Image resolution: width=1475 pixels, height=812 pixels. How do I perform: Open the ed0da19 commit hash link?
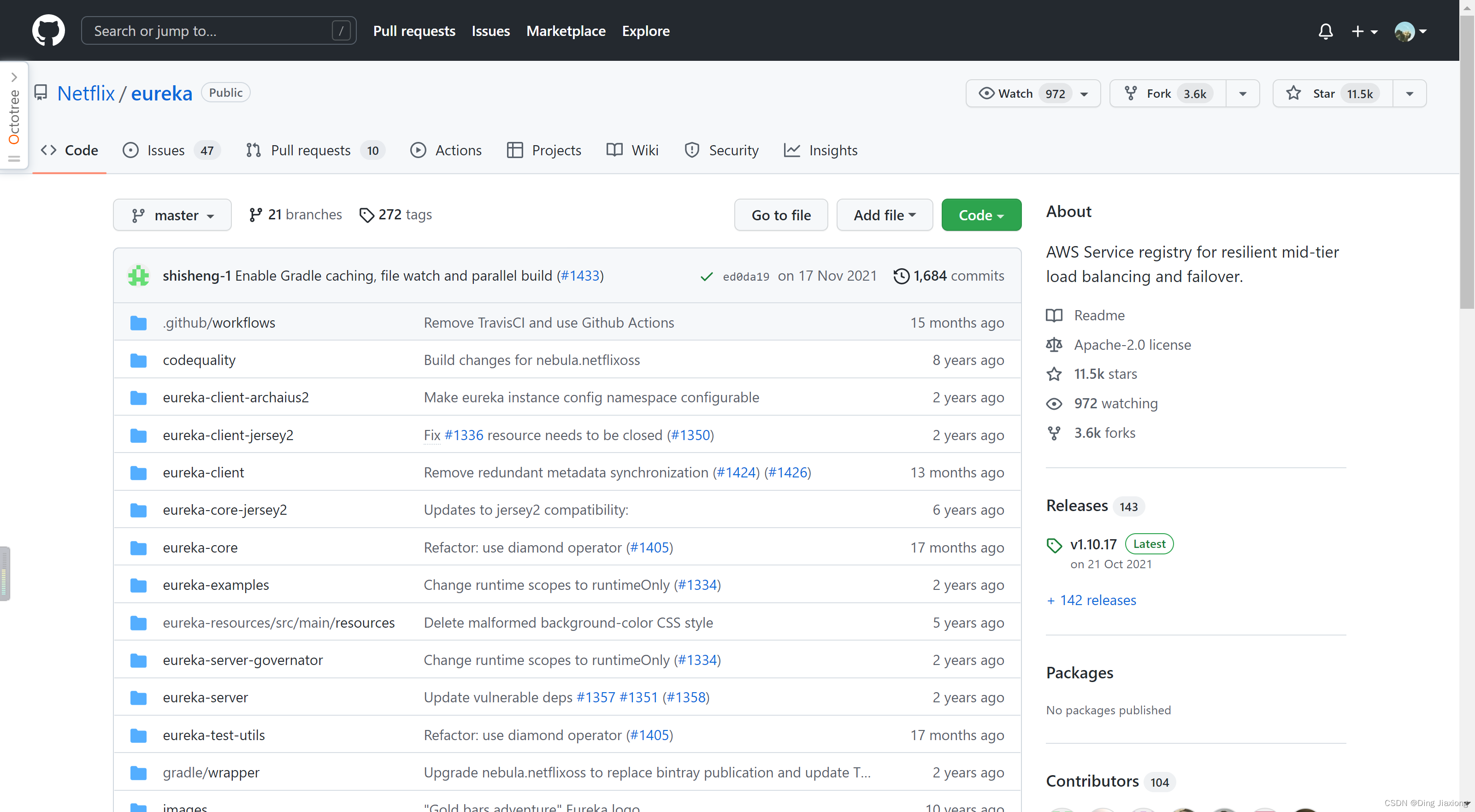tap(746, 277)
